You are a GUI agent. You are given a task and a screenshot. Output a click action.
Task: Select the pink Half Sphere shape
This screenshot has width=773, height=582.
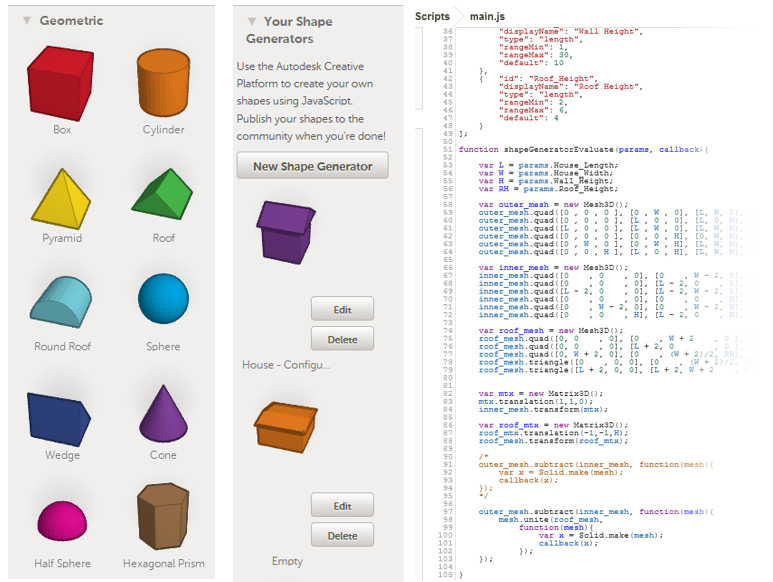point(62,521)
